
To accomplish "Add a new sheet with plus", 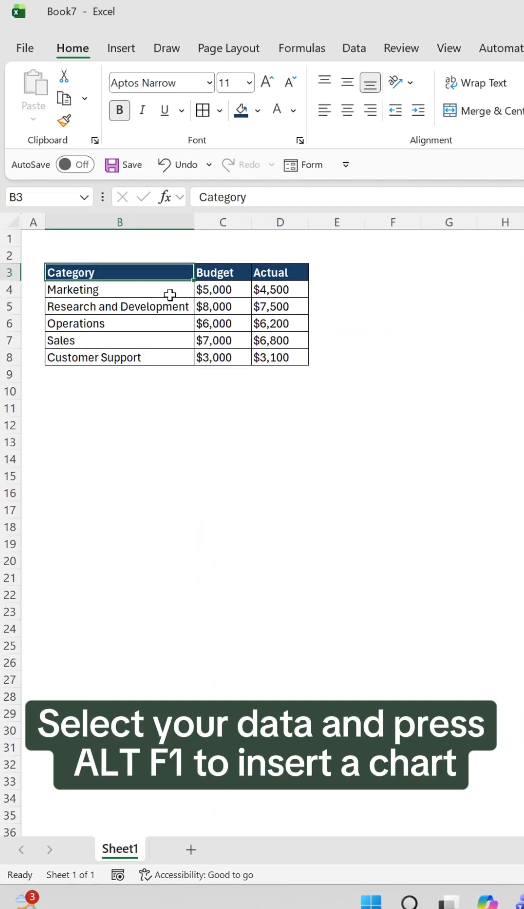I will (x=191, y=850).
